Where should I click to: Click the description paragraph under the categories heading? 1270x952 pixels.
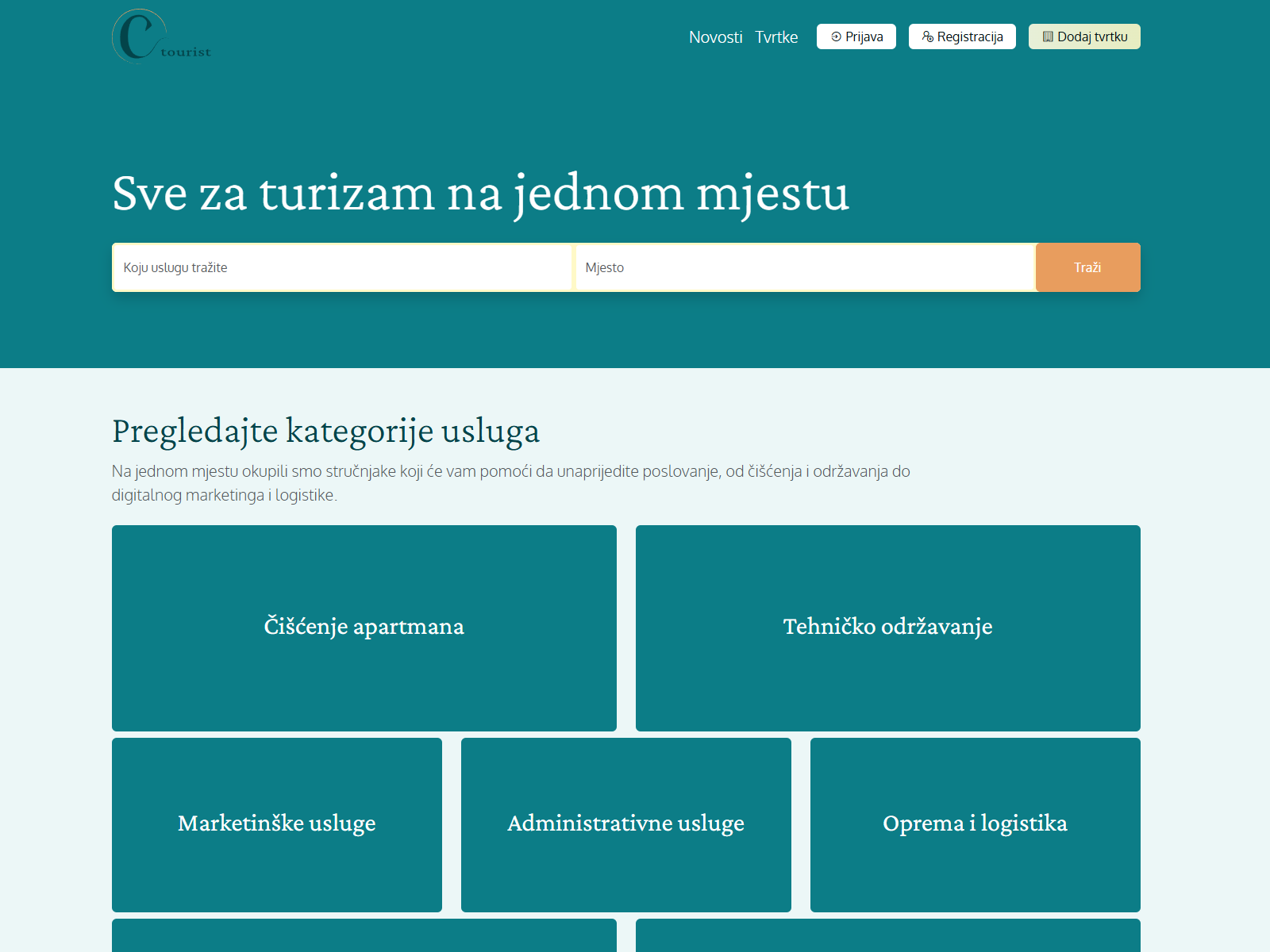(510, 483)
